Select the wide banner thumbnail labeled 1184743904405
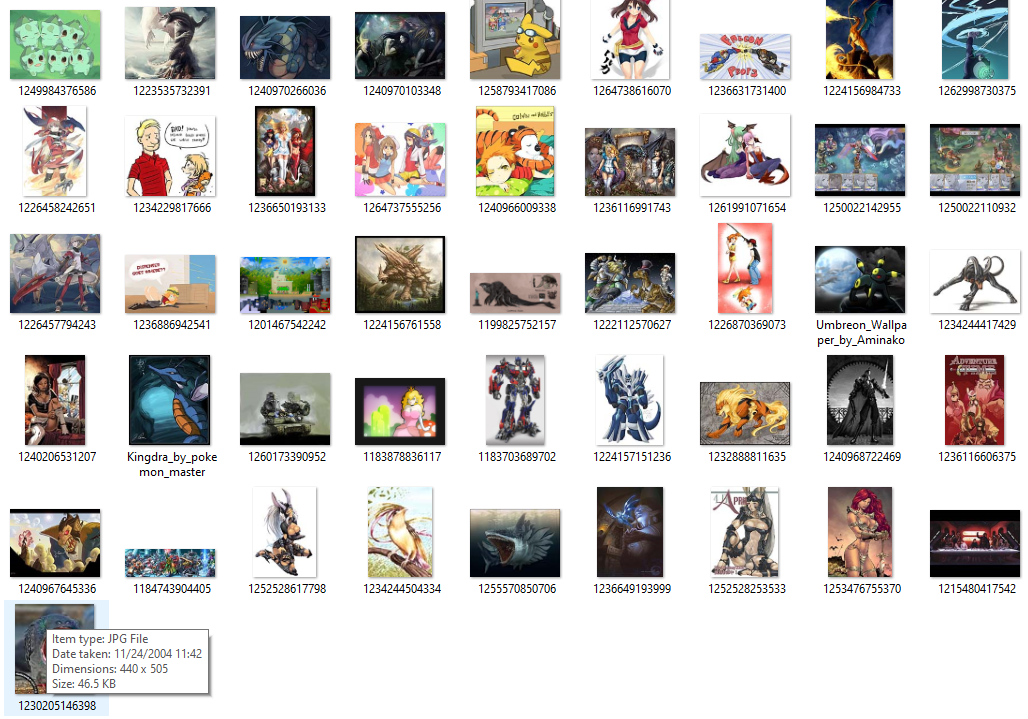The height and width of the screenshot is (719, 1028). click(170, 563)
